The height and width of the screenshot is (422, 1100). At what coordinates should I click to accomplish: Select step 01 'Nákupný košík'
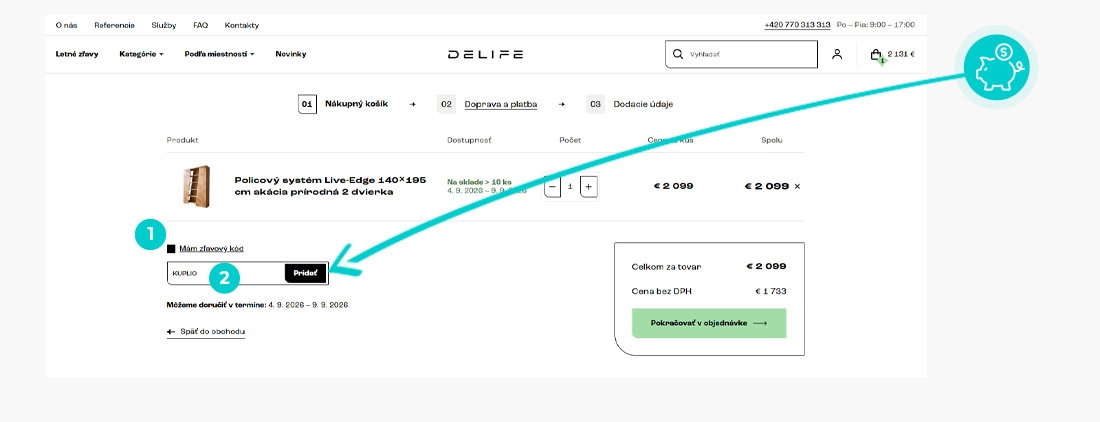[343, 104]
